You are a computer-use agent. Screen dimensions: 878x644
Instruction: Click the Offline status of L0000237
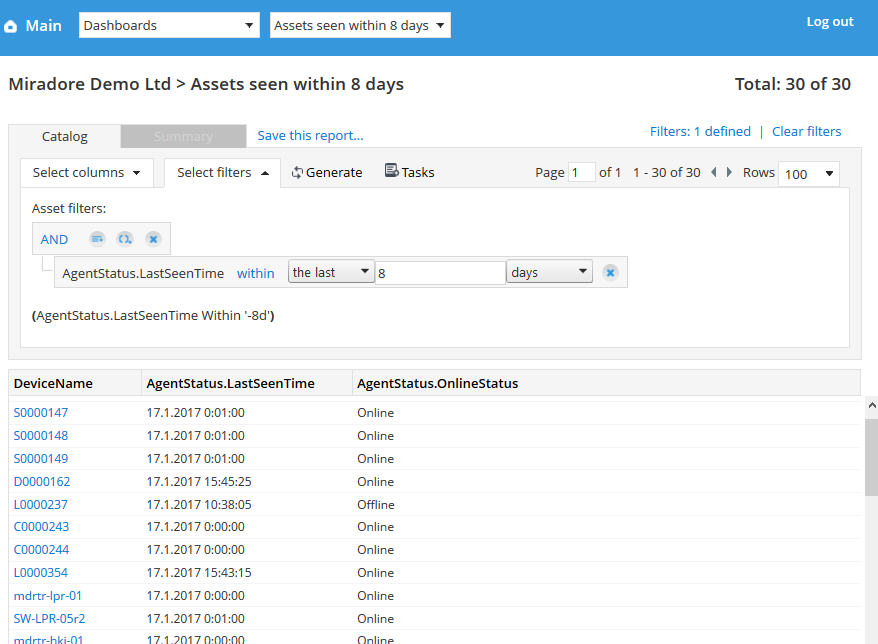376,505
